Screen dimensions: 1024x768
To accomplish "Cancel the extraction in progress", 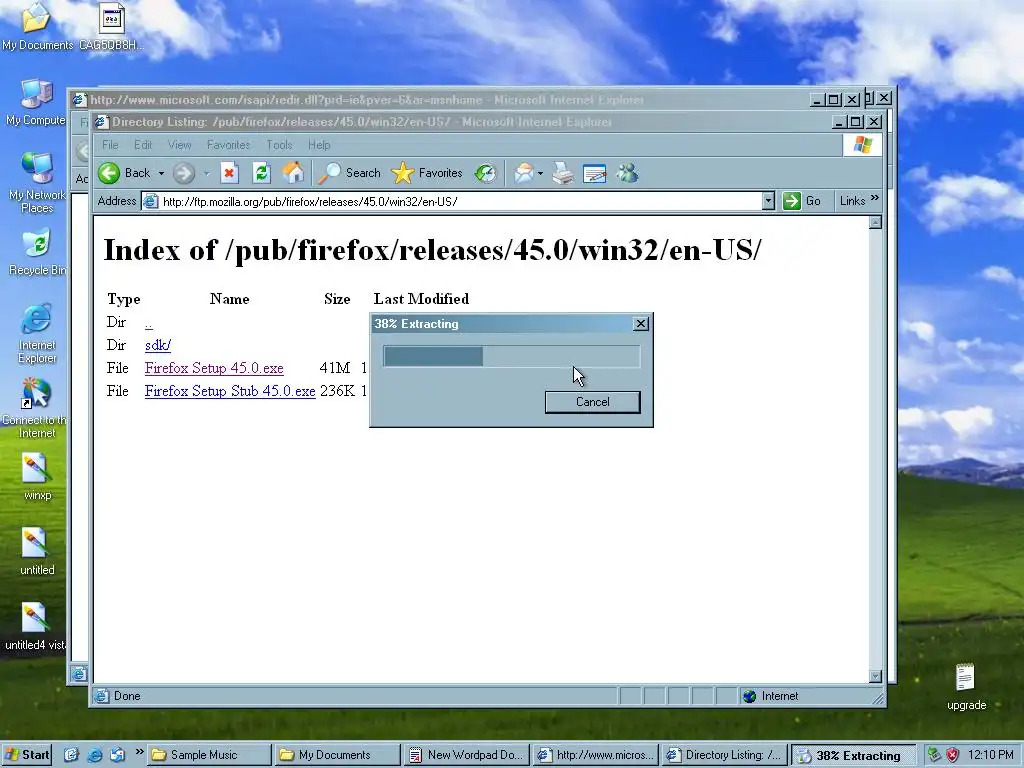I will [592, 402].
